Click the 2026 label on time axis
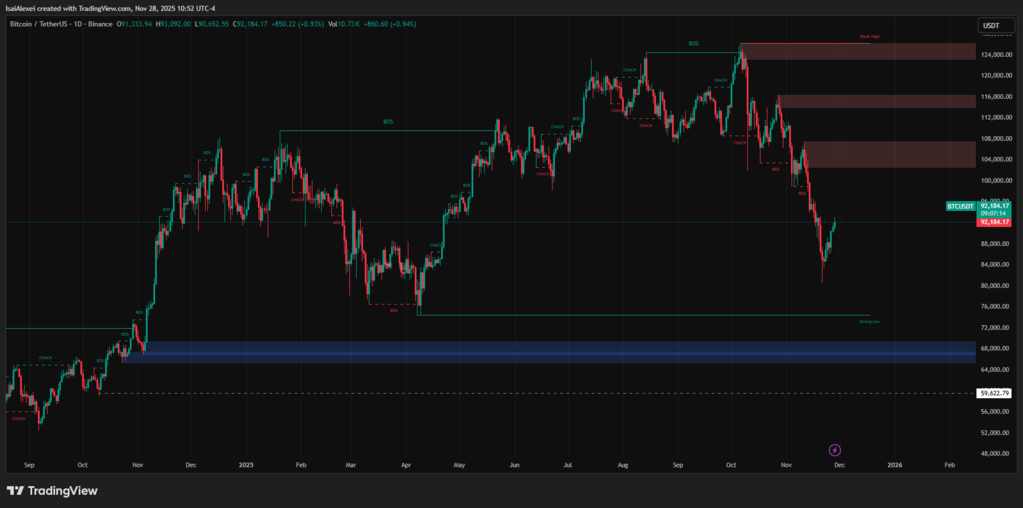Screen dimensions: 1023x508 tap(895, 466)
